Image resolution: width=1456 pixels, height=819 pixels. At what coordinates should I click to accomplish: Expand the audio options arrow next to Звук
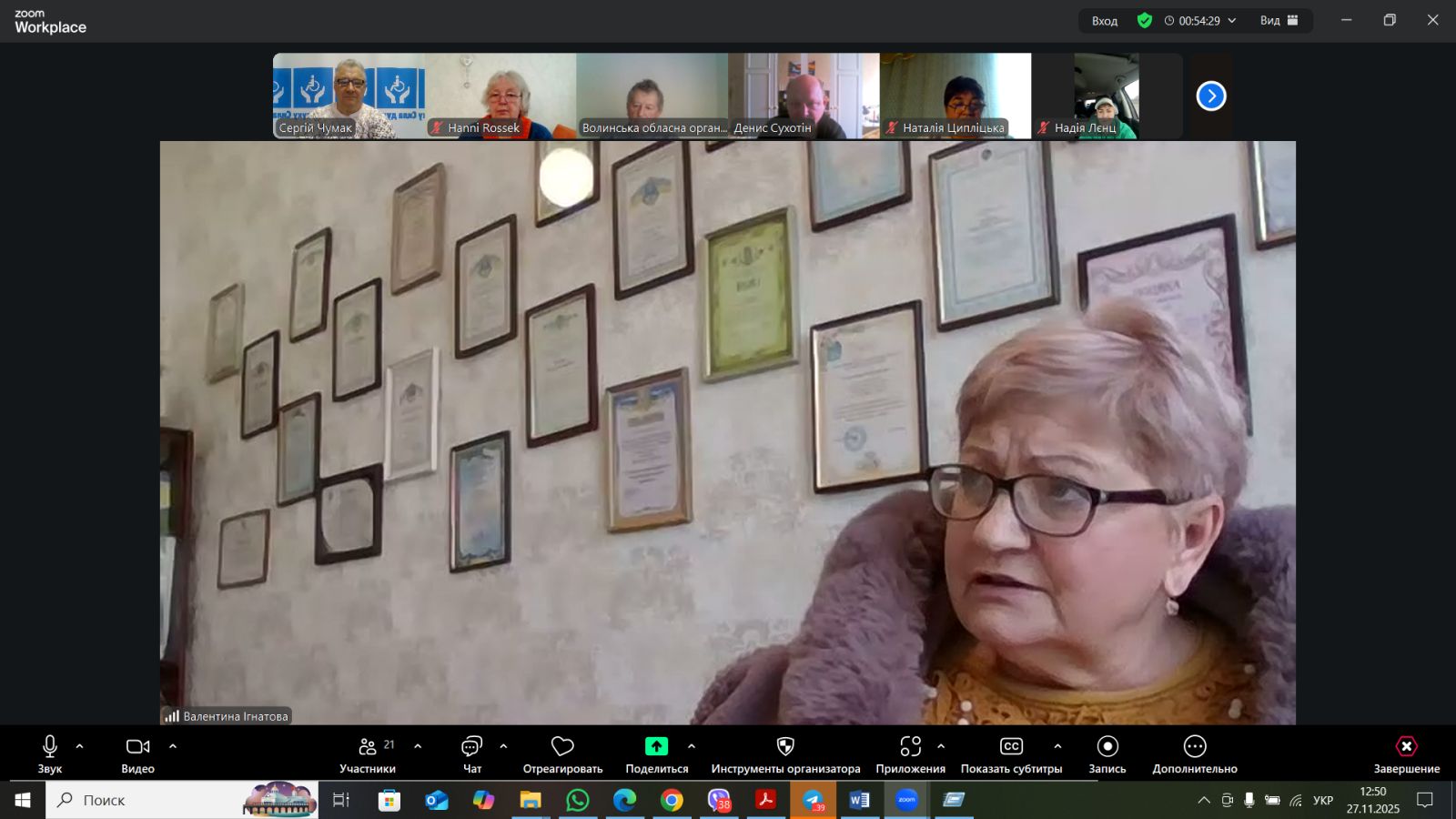79,746
